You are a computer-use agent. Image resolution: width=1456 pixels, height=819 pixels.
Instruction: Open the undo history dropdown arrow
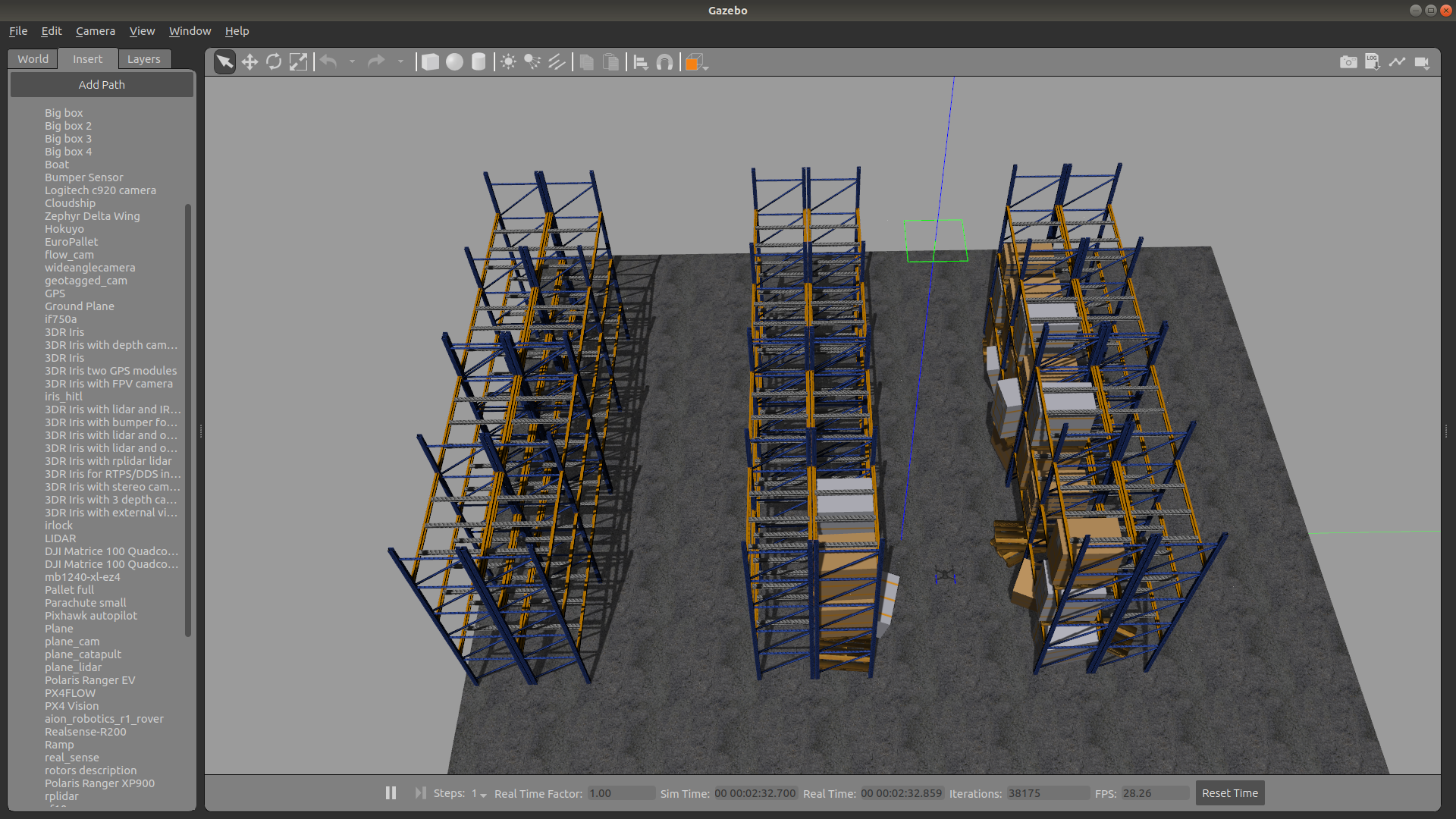tap(352, 62)
